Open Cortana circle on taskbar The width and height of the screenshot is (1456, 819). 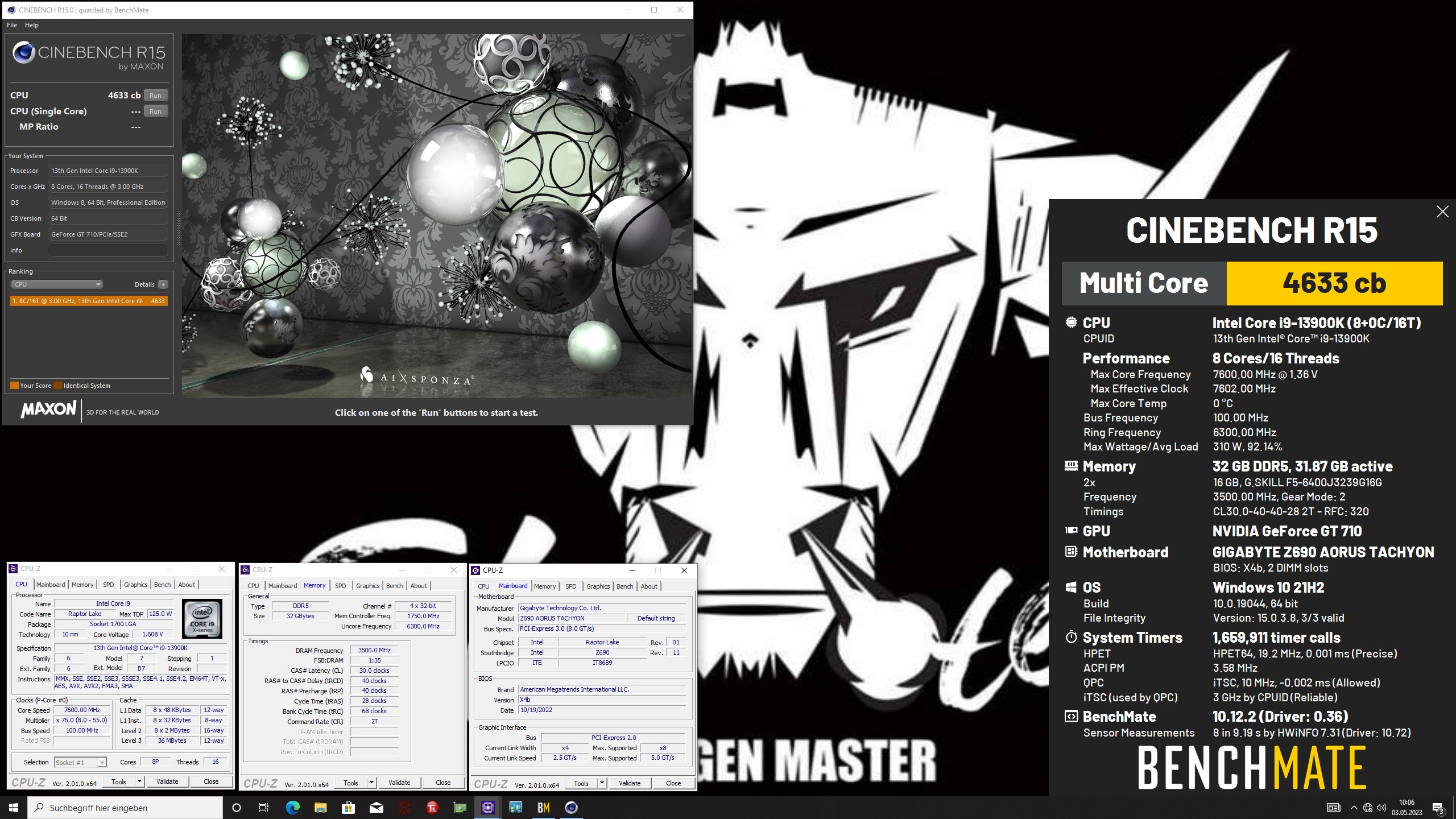237,808
